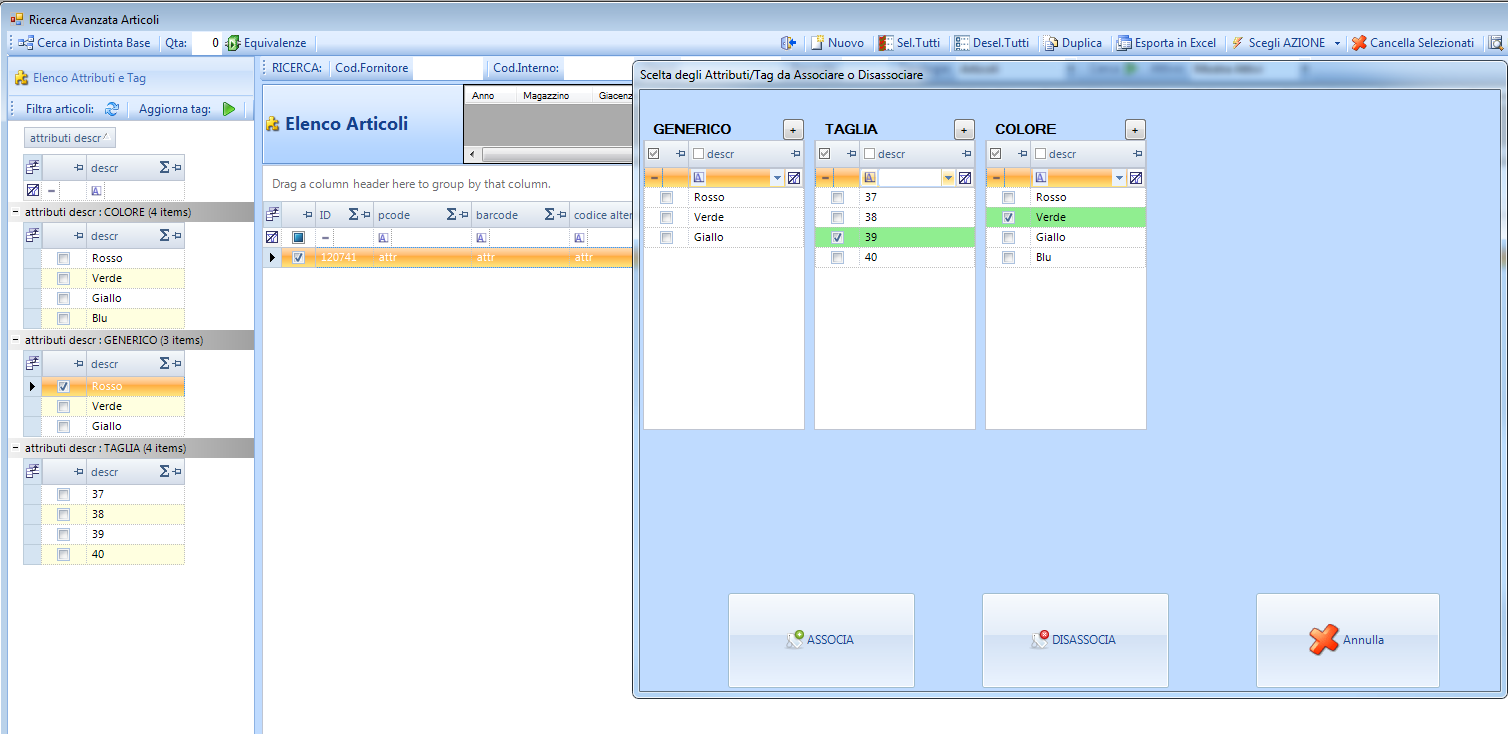Click the exit door arrow icon left of Nuovo

click(788, 43)
